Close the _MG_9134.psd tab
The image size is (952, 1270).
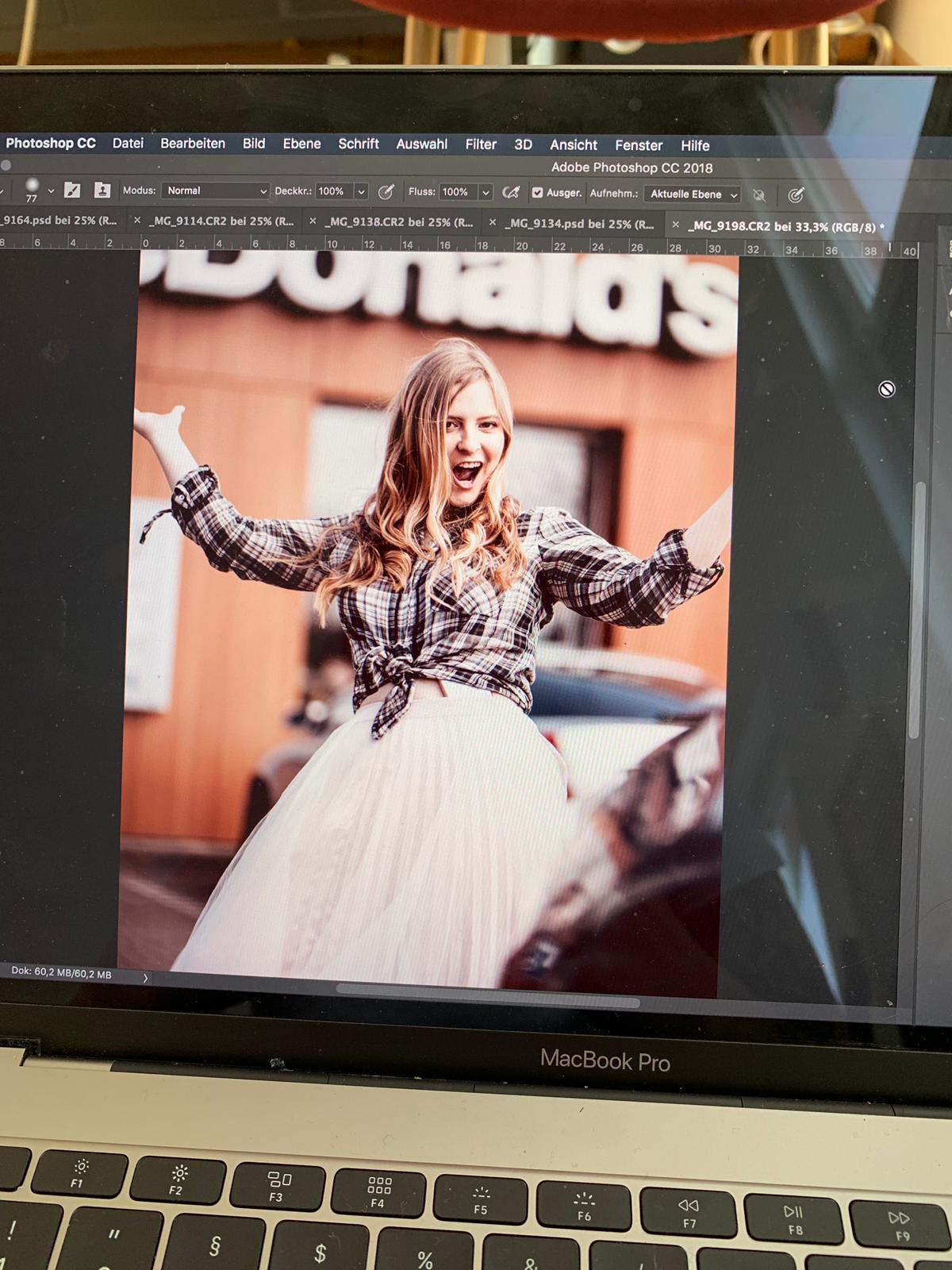(492, 223)
